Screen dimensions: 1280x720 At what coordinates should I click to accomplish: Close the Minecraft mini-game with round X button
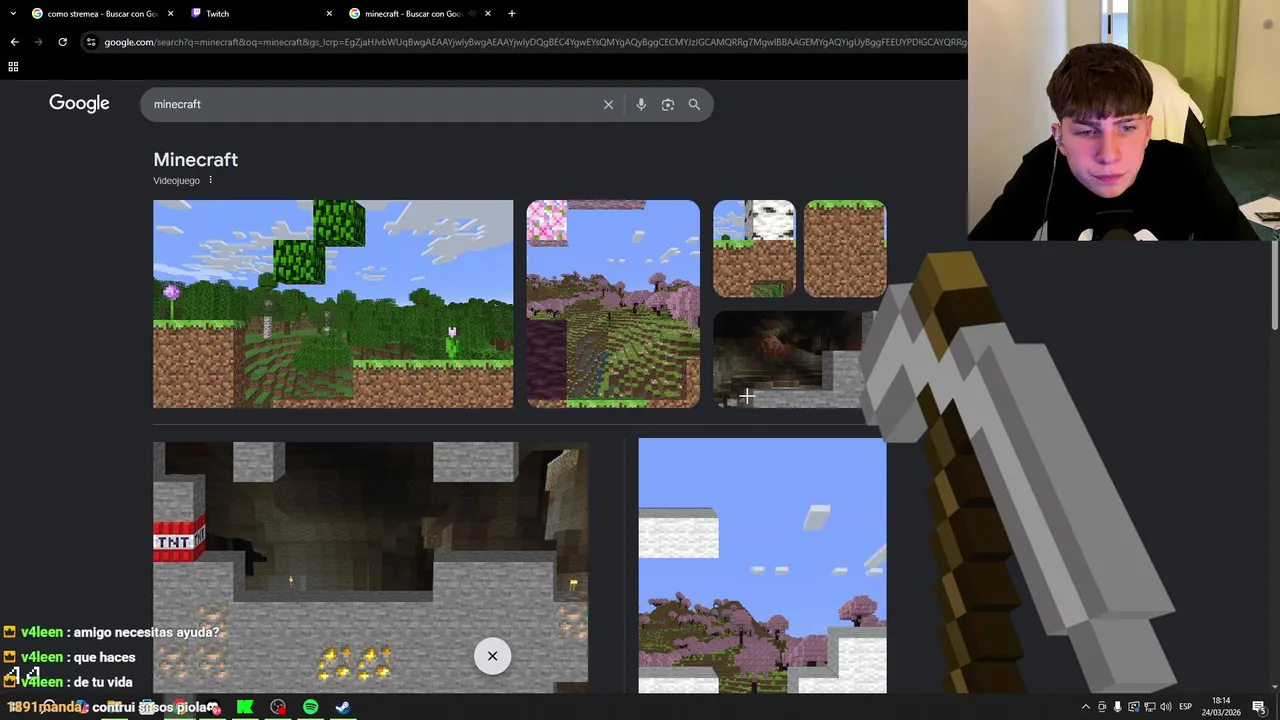tap(492, 656)
